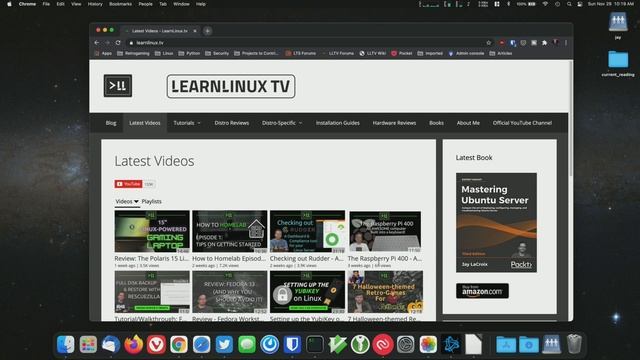Launch the green MacVim icon in Dock
Image resolution: width=640 pixels, height=360 pixels.
coord(338,344)
